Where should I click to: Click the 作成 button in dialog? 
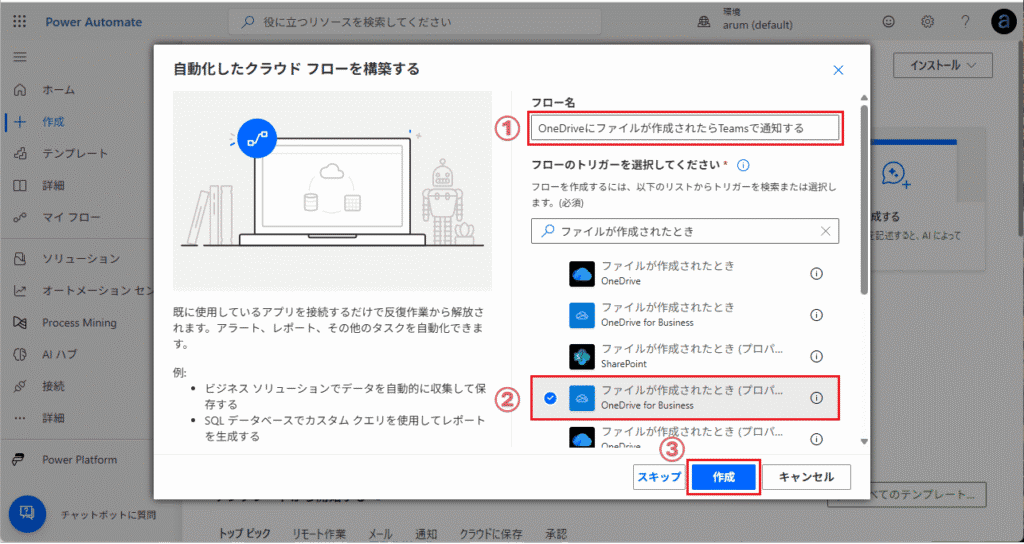click(724, 477)
